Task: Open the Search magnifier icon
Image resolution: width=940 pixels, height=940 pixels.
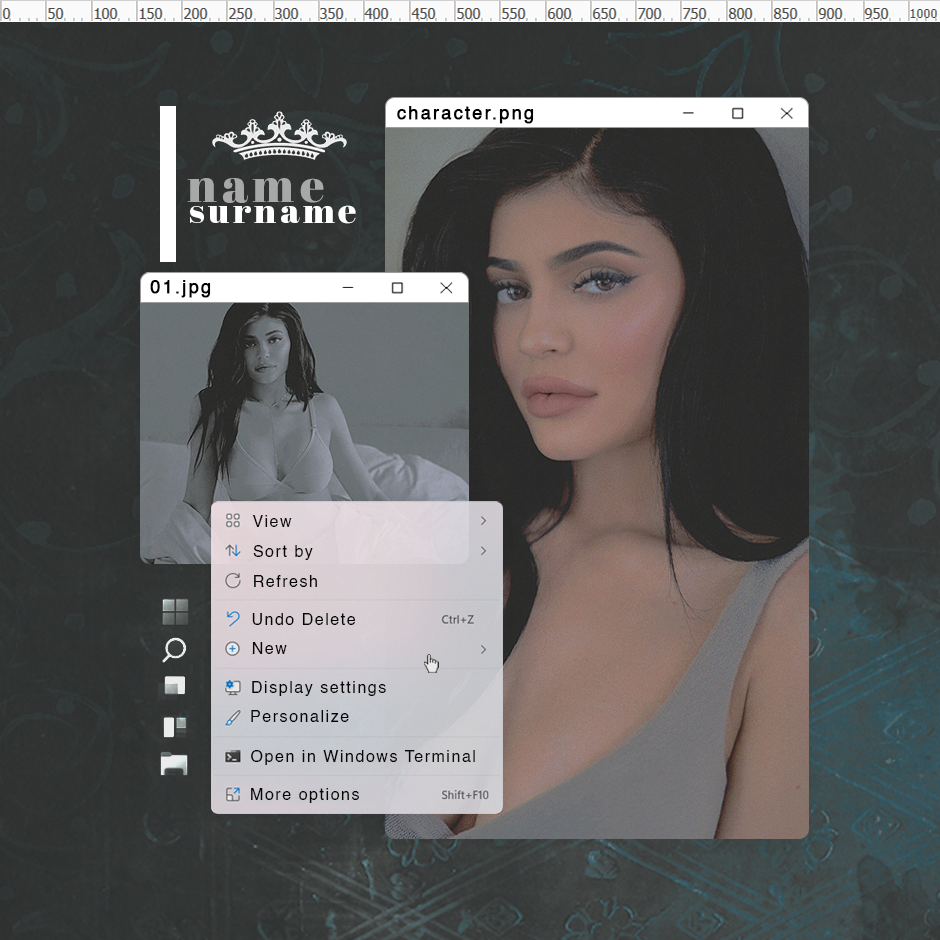Action: point(174,650)
